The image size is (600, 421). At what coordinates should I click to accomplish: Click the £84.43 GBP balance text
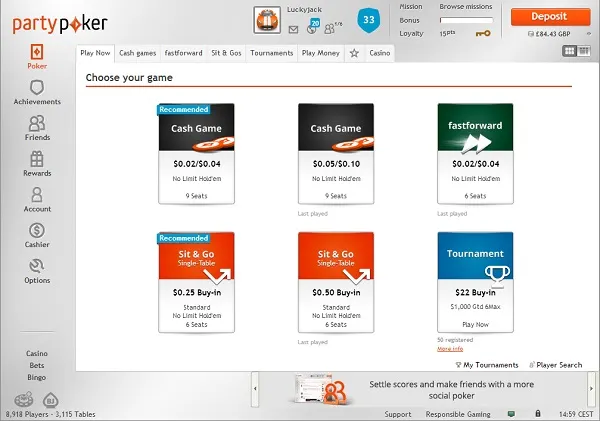[x=553, y=34]
